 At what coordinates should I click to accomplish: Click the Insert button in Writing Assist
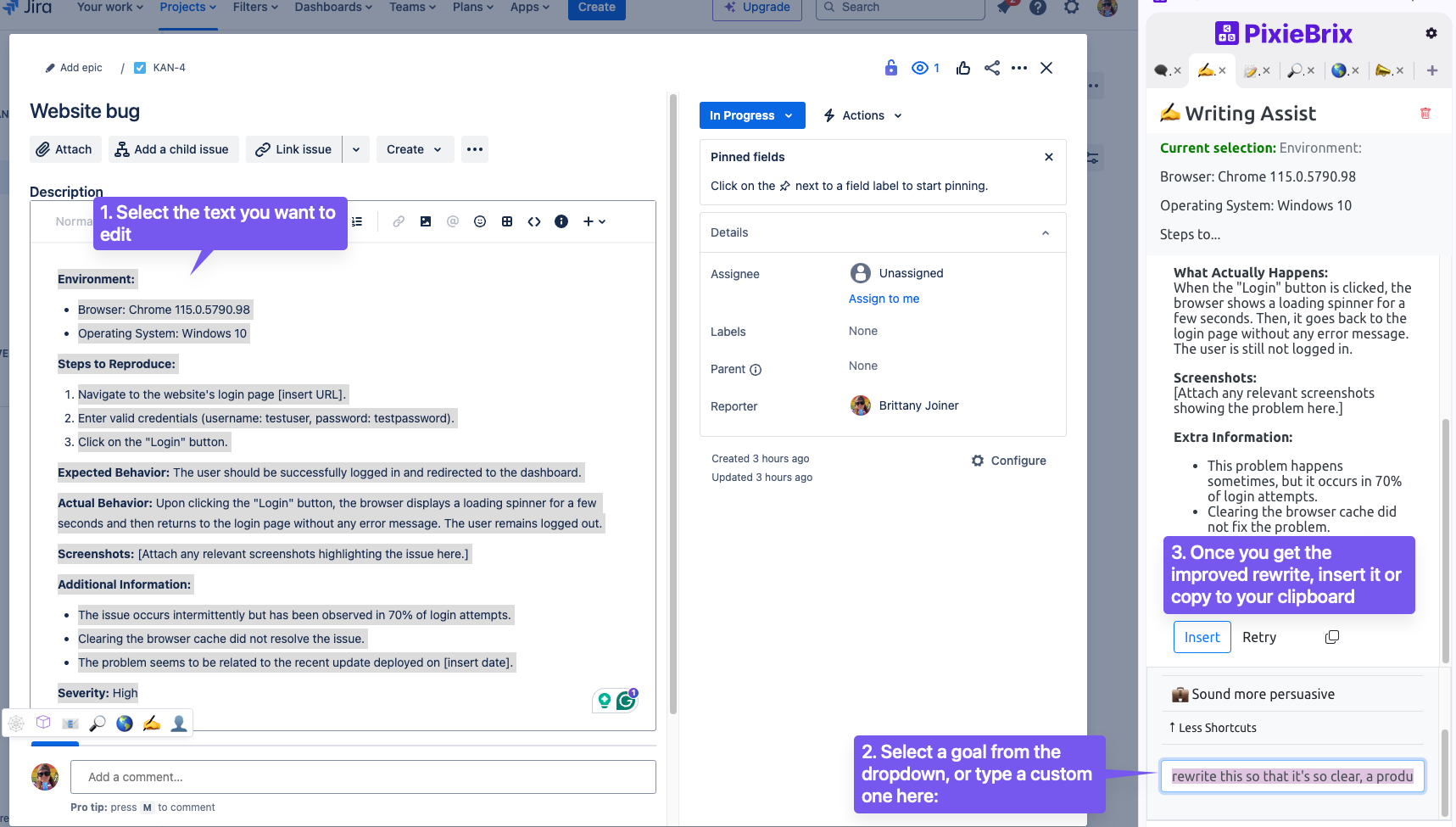pyautogui.click(x=1202, y=637)
